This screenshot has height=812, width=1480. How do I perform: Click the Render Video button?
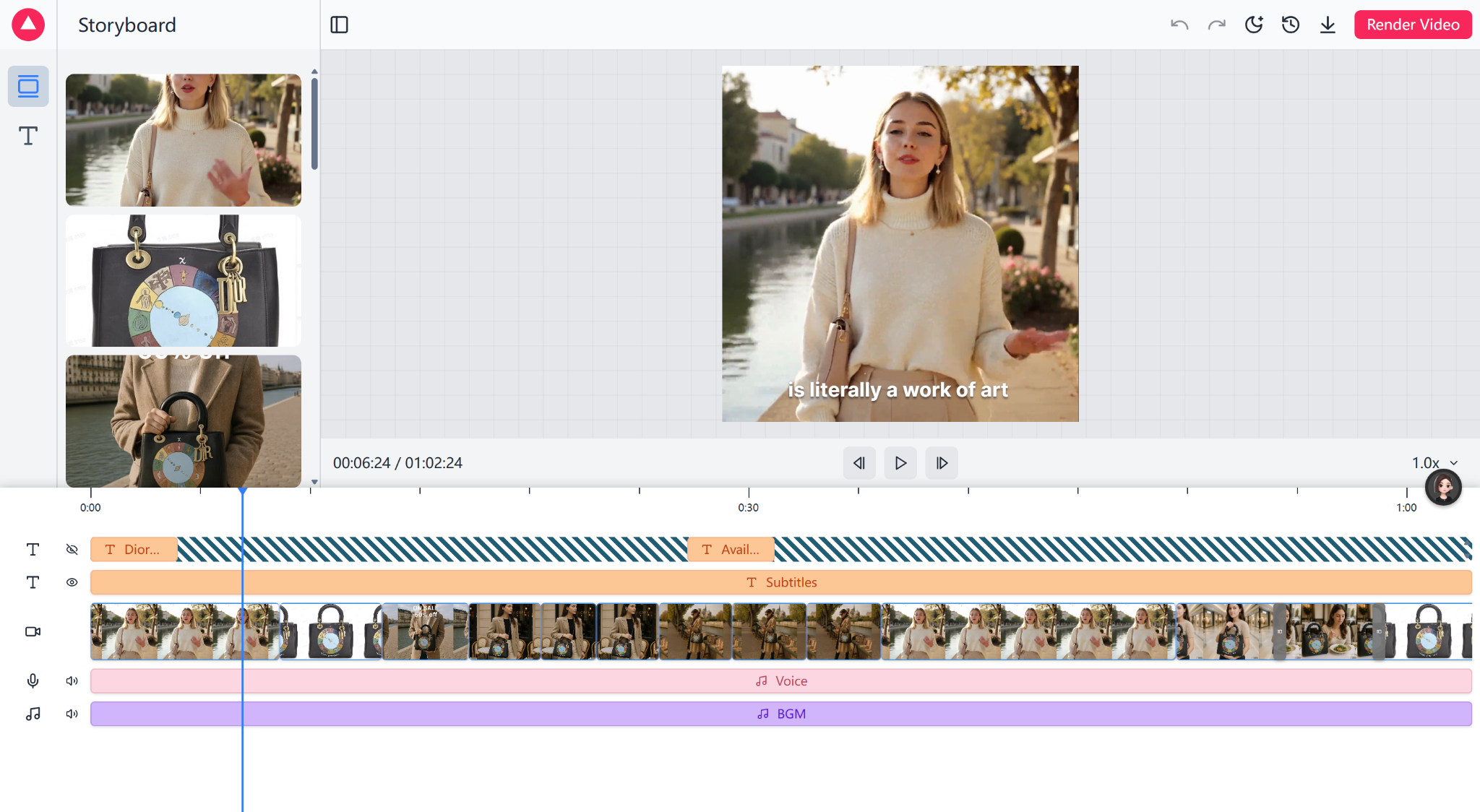pyautogui.click(x=1412, y=24)
